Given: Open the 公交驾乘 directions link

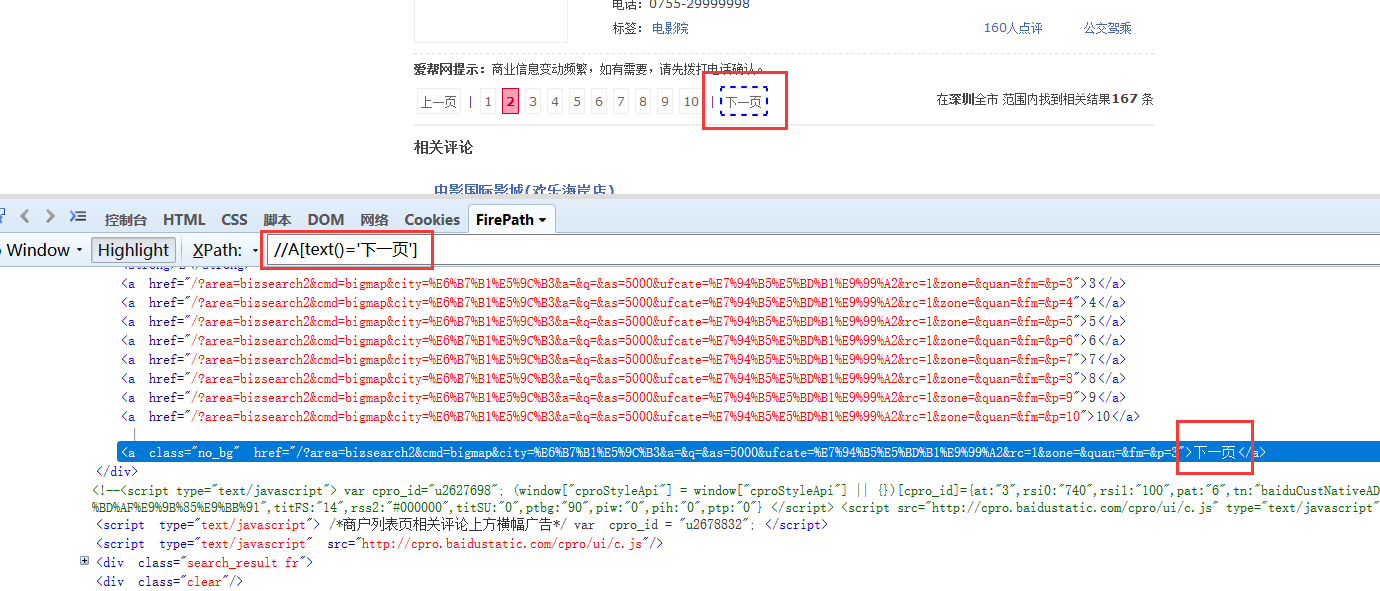Looking at the screenshot, I should (x=1108, y=28).
